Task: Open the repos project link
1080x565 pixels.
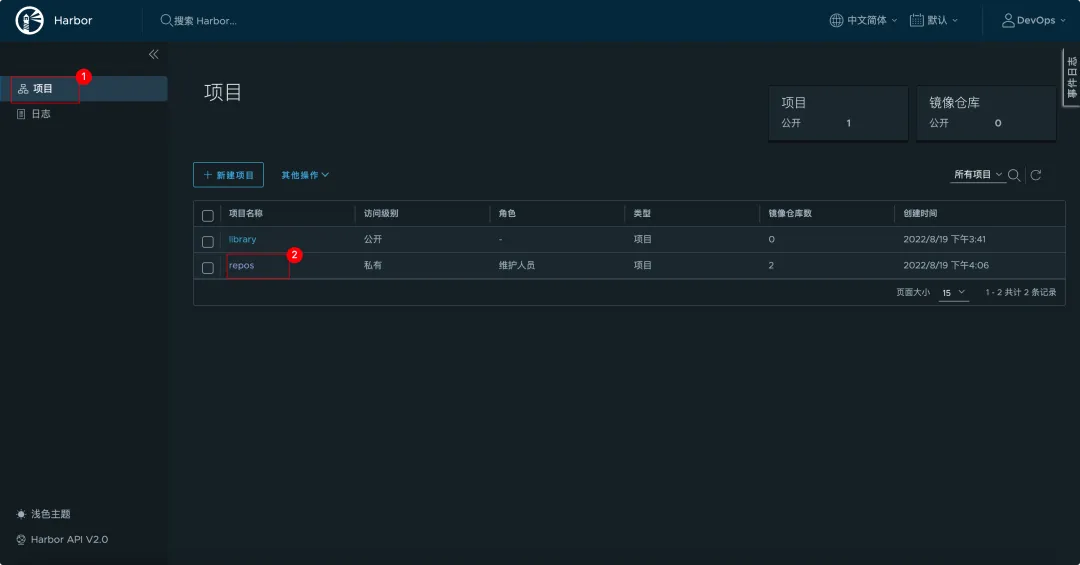Action: (x=241, y=265)
